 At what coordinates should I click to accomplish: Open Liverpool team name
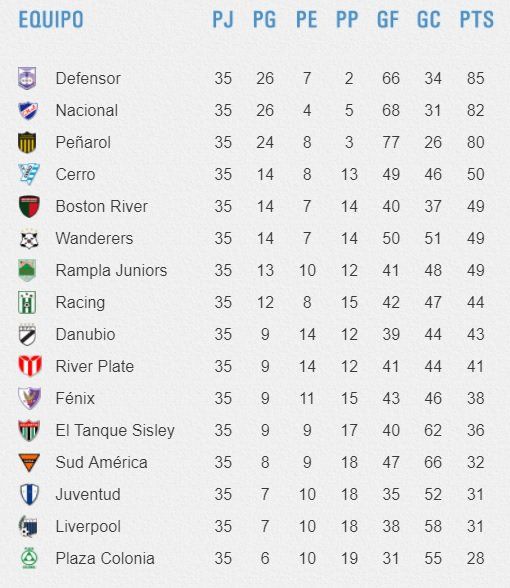pos(88,526)
